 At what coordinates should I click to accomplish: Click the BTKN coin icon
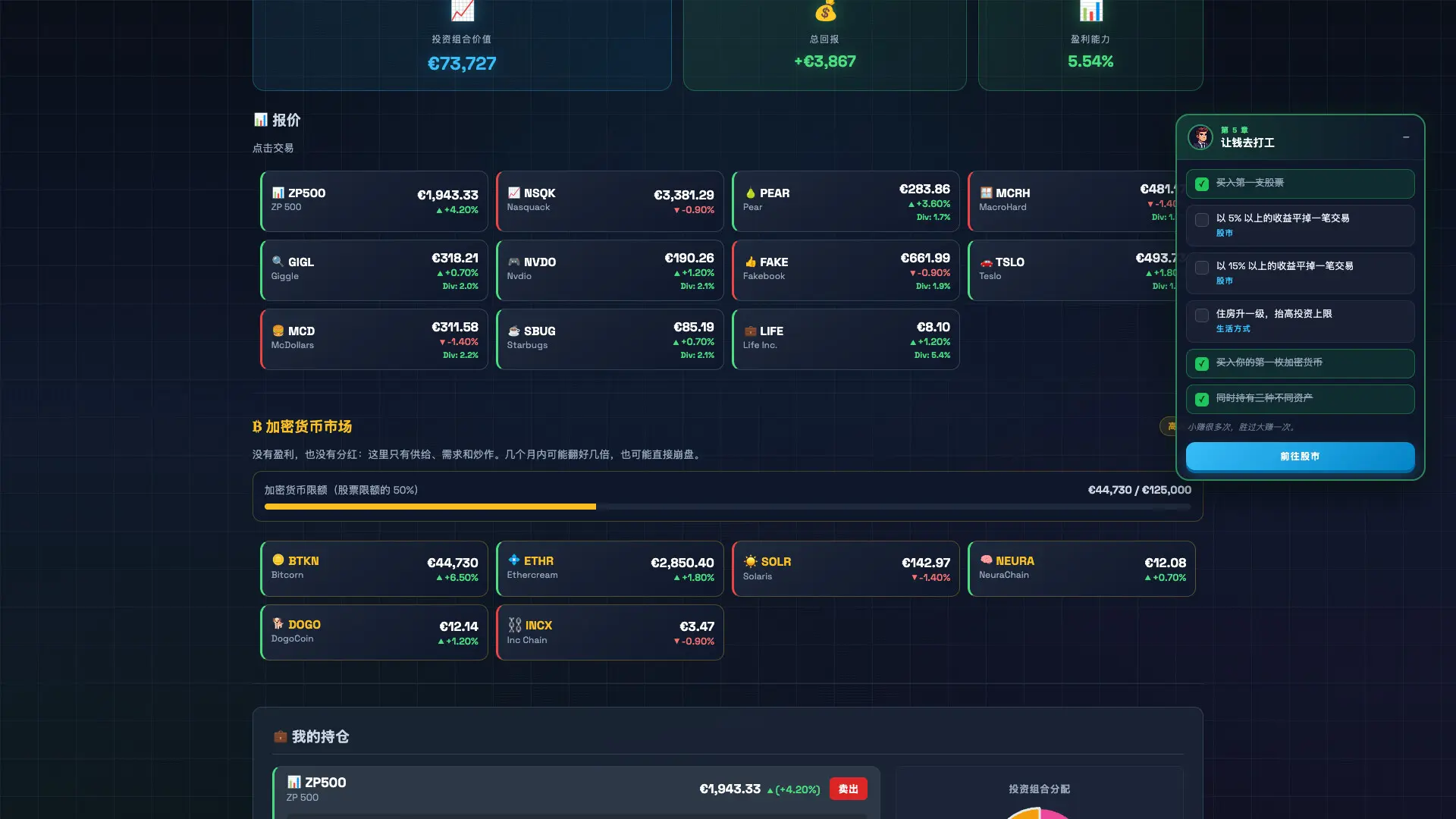click(278, 560)
